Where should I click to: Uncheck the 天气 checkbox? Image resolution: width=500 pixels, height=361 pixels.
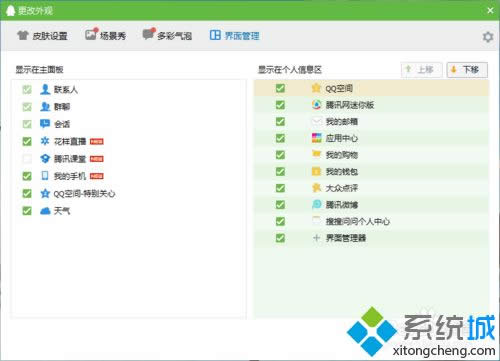click(x=27, y=211)
